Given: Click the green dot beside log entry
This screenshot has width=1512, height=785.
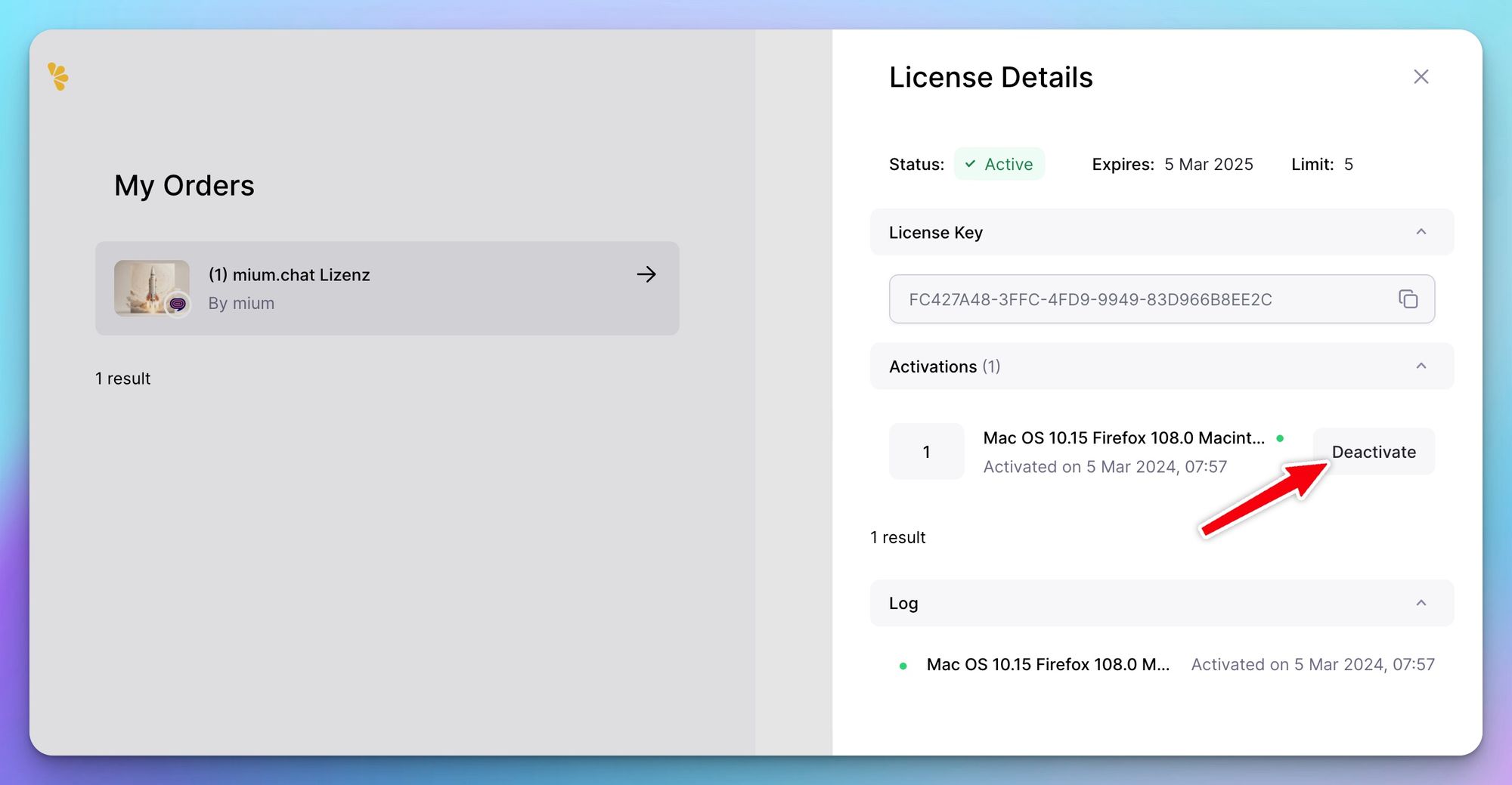Looking at the screenshot, I should pyautogui.click(x=903, y=666).
